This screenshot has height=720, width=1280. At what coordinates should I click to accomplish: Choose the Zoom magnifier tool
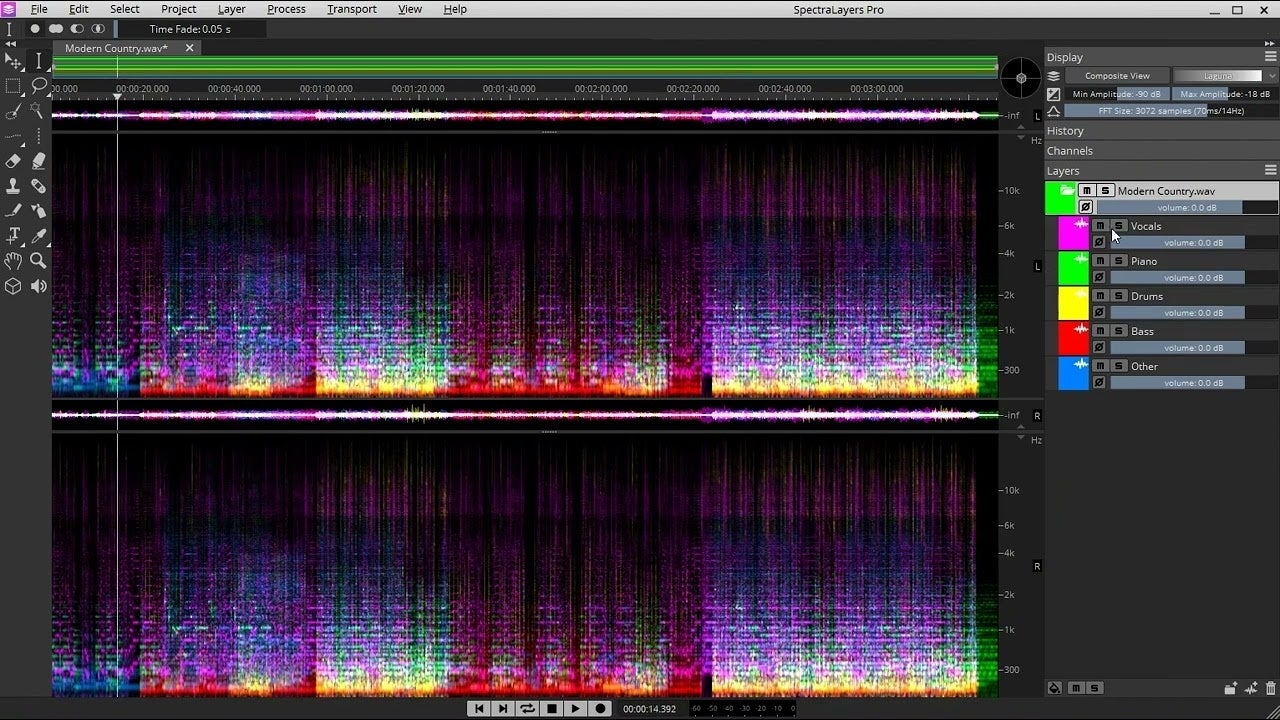tap(39, 261)
